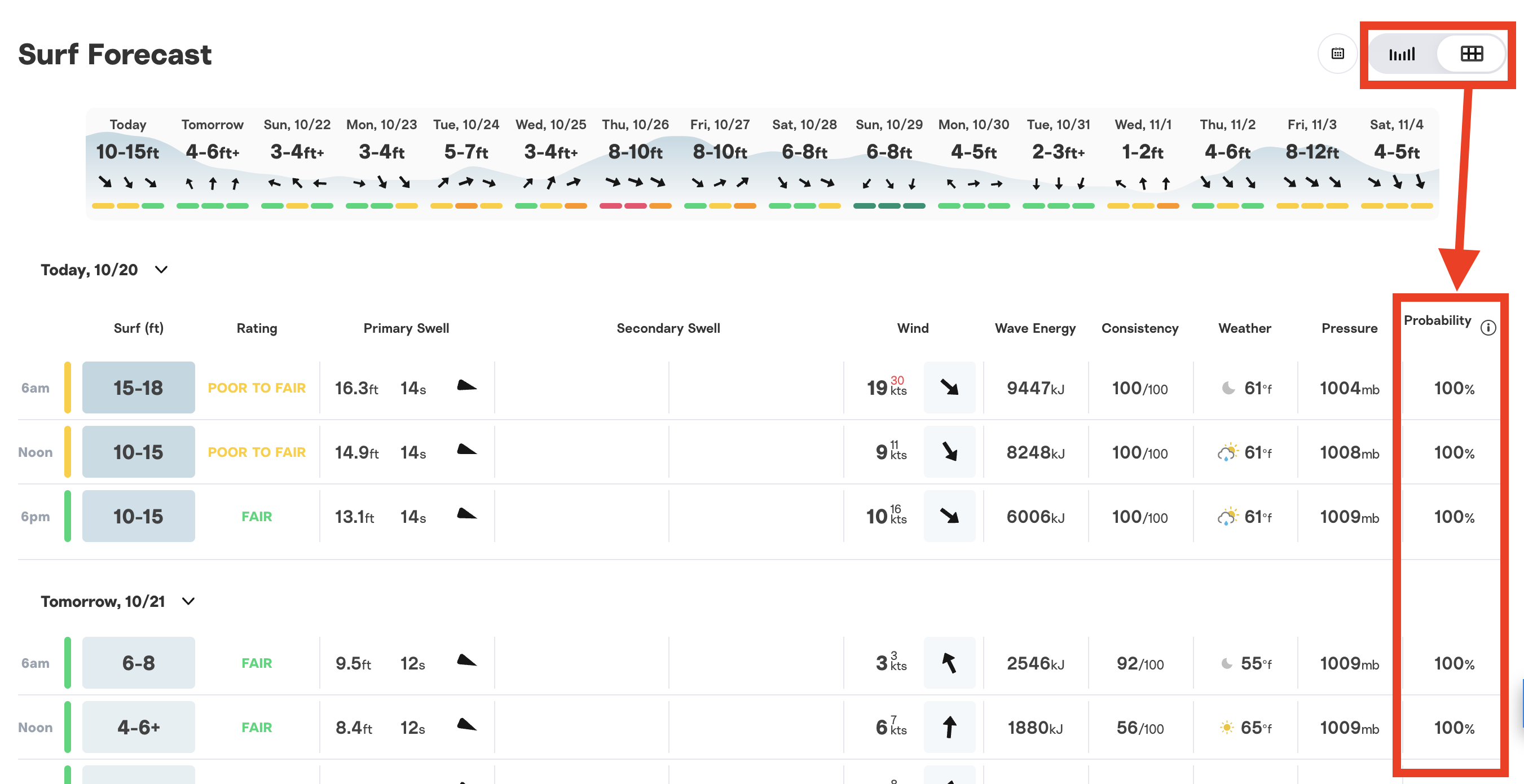Click the 8248kJ wave energy value
The image size is (1524, 784).
(x=1036, y=453)
